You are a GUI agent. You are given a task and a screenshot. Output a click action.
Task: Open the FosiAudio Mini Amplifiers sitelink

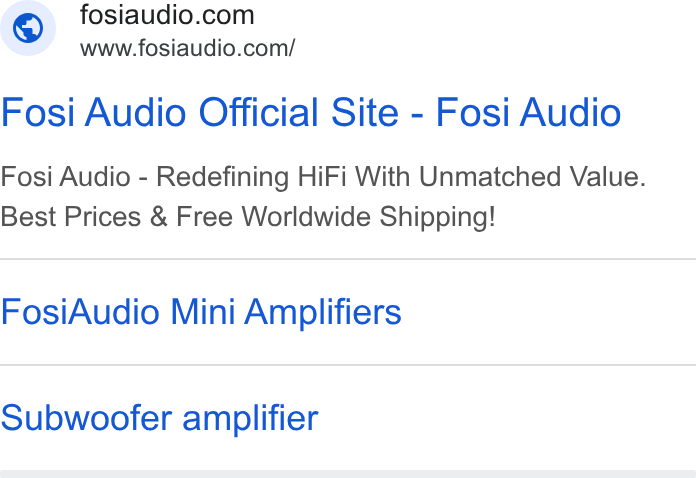[x=201, y=312]
